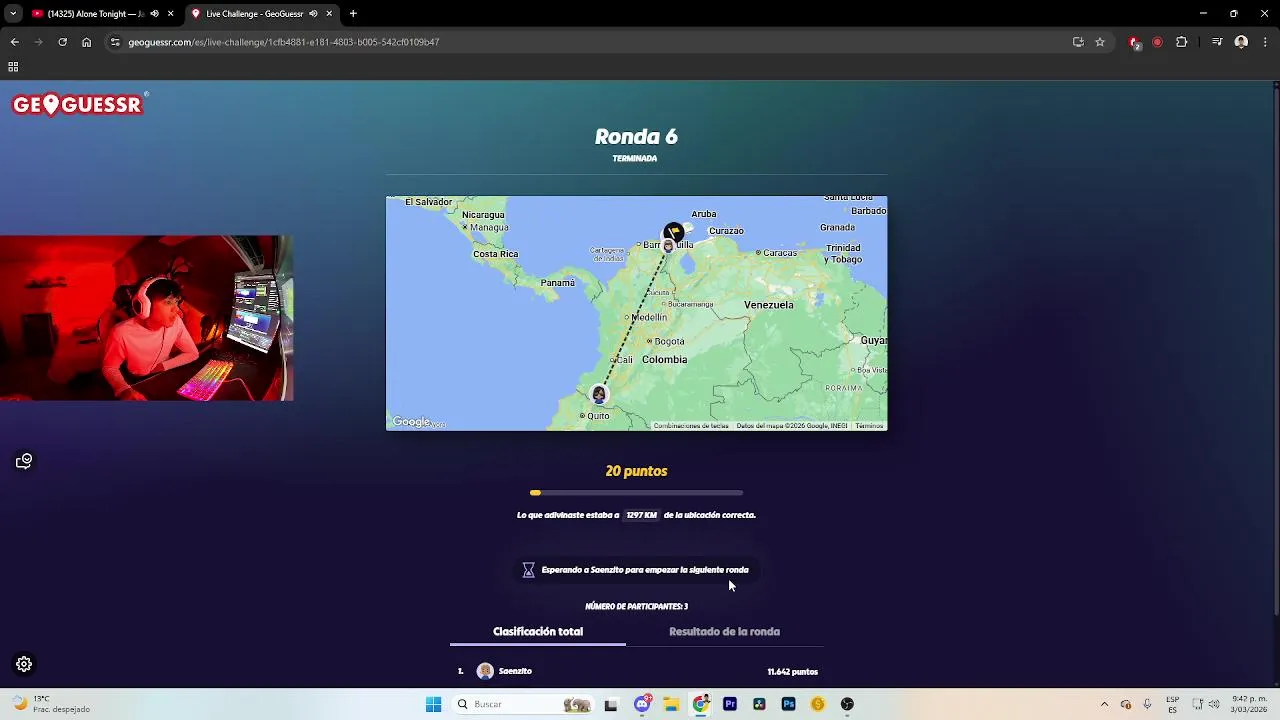Open volume control in system tray
Viewport: 1280px width, 720px height.
[1213, 704]
